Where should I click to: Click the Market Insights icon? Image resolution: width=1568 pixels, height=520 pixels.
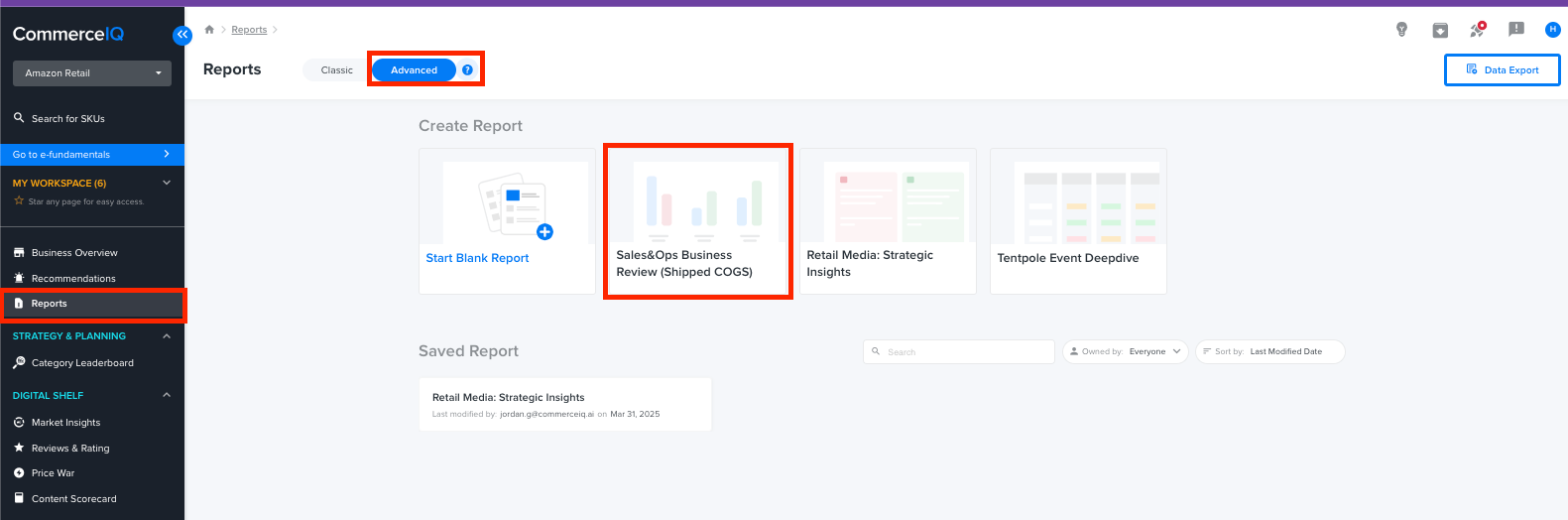point(19,423)
